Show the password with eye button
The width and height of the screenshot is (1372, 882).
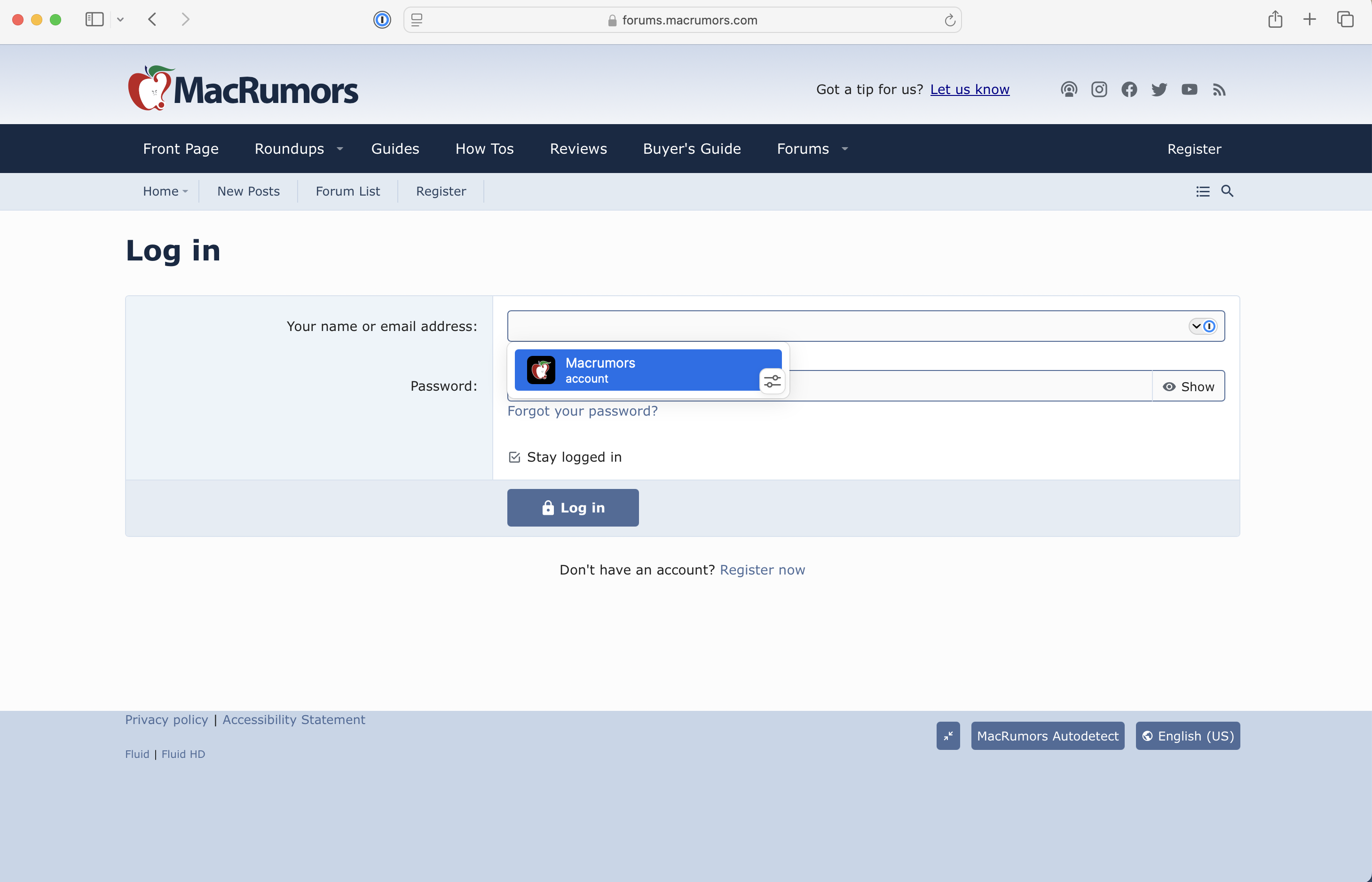point(1188,386)
